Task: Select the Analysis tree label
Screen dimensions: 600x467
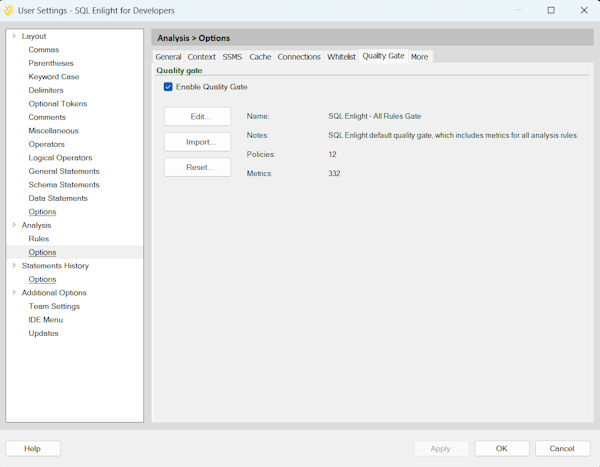Action: point(36,225)
